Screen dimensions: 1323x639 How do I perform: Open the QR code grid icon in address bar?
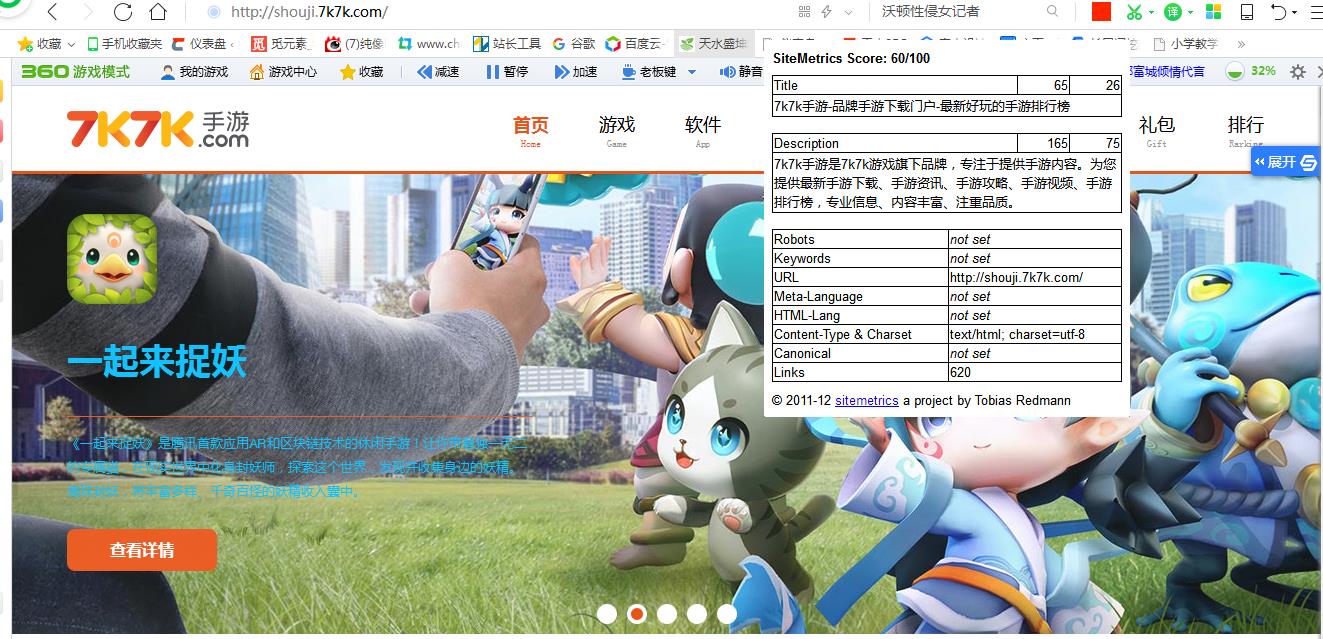point(805,12)
